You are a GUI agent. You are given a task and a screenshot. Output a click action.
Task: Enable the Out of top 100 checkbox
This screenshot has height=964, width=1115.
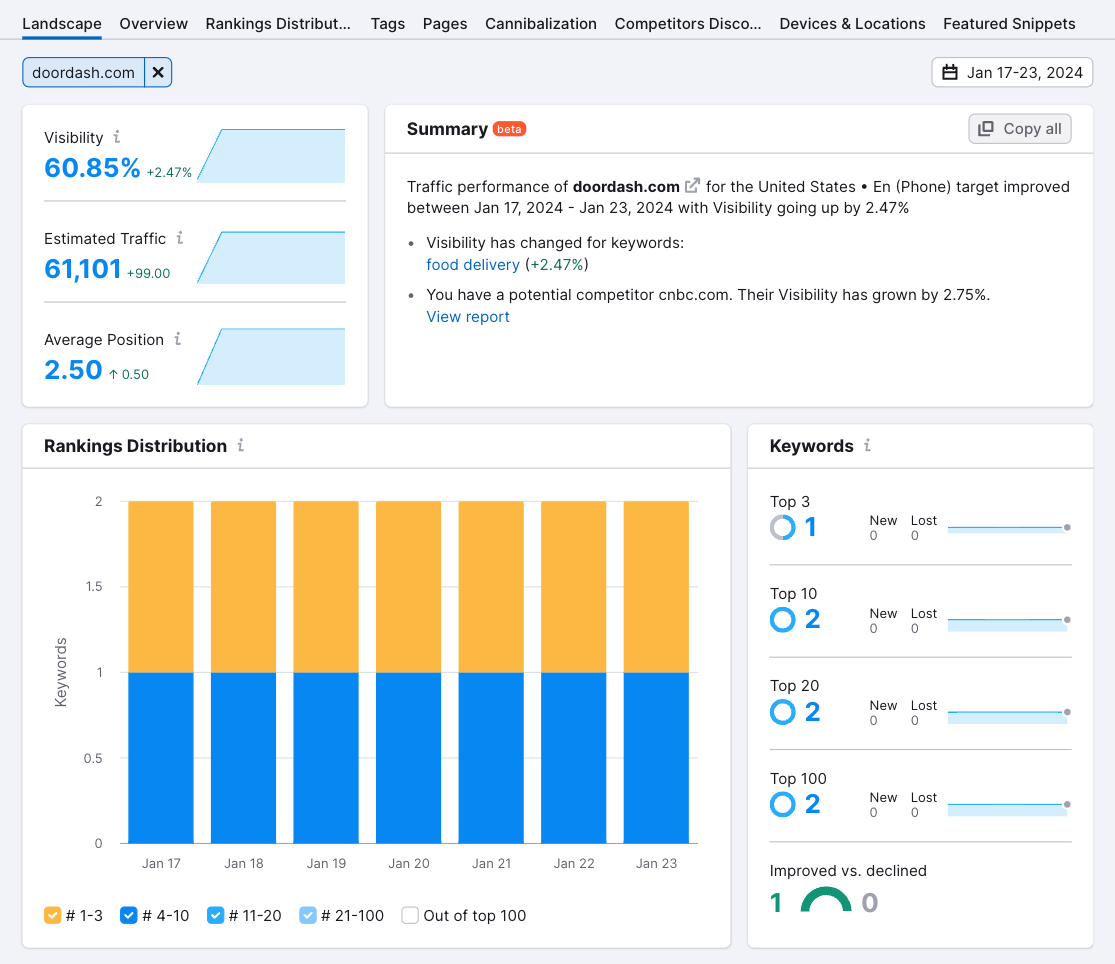click(410, 915)
